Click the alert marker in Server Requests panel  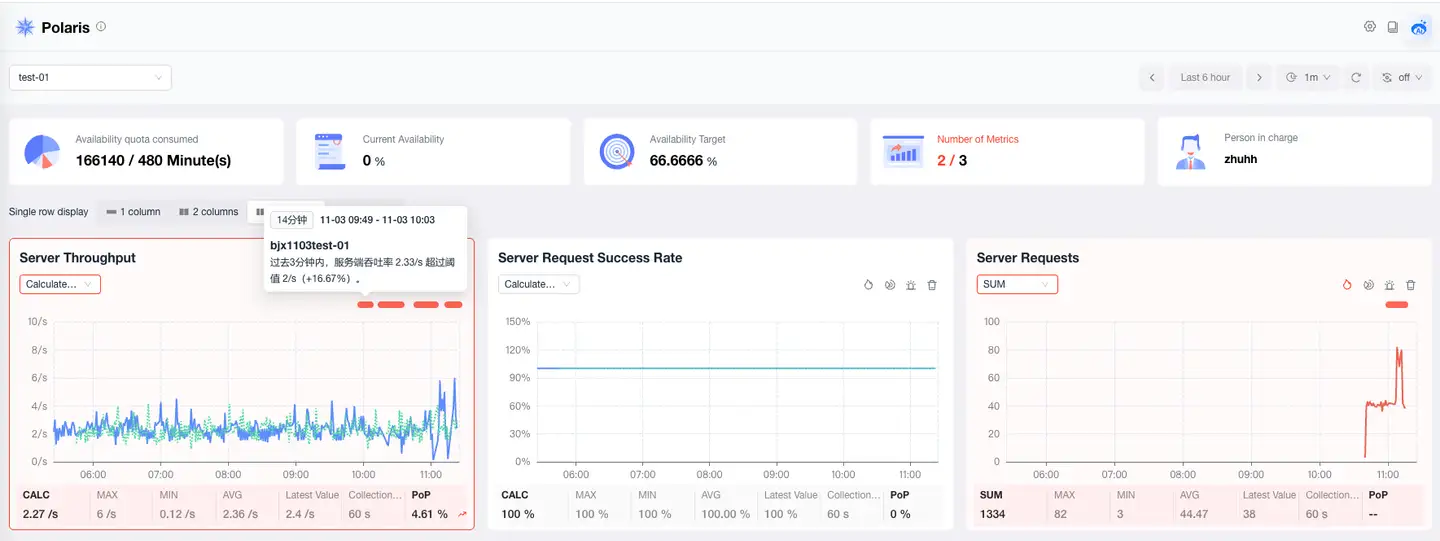tap(1396, 305)
